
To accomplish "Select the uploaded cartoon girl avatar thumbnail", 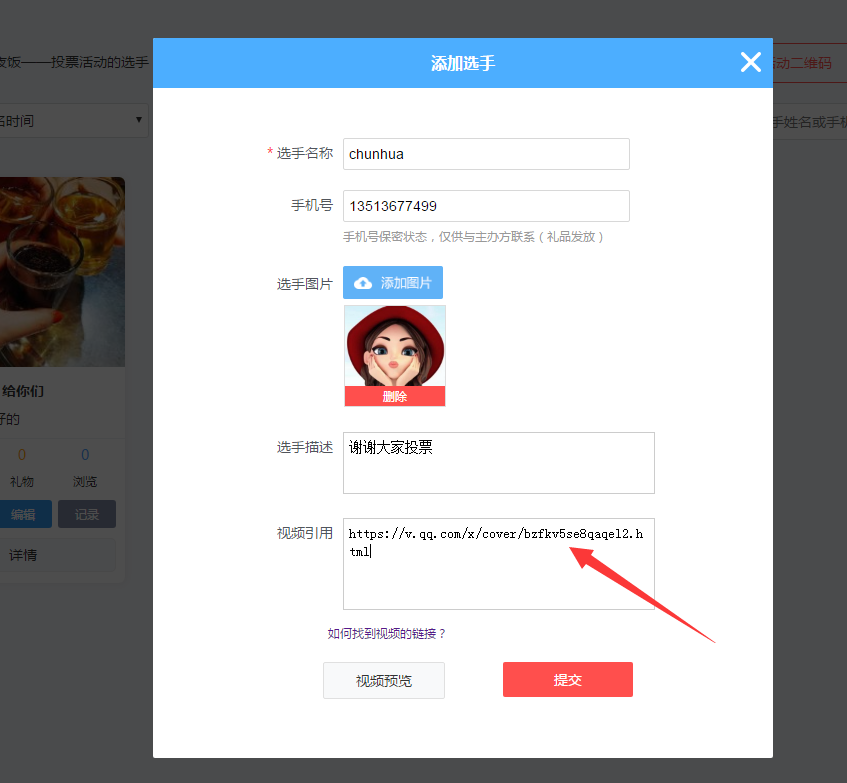I will point(395,347).
